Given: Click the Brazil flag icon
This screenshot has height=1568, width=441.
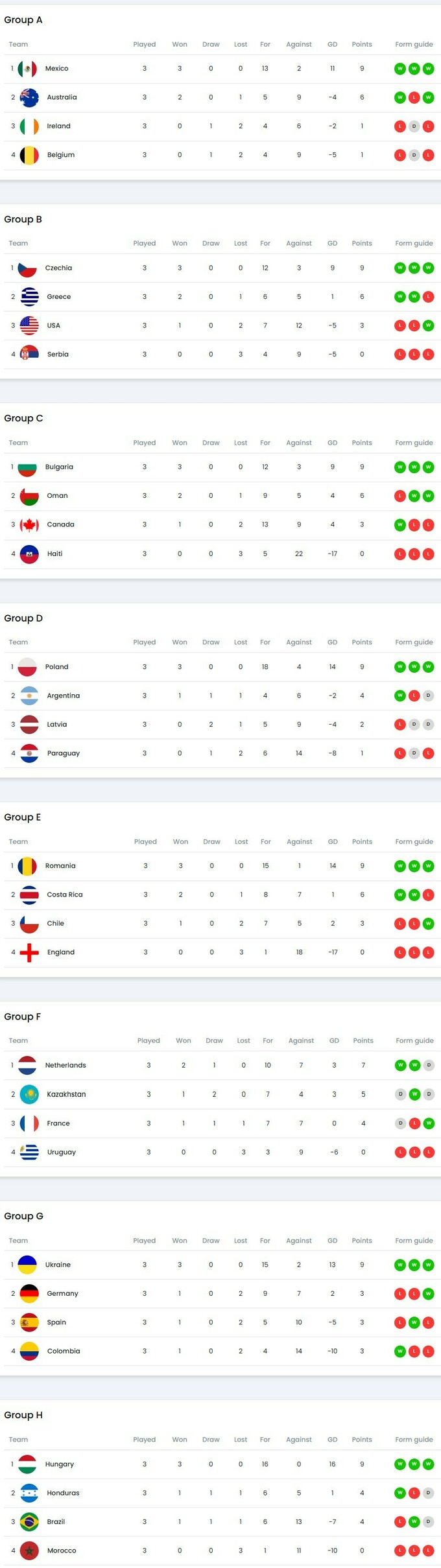Looking at the screenshot, I should click(x=29, y=1521).
